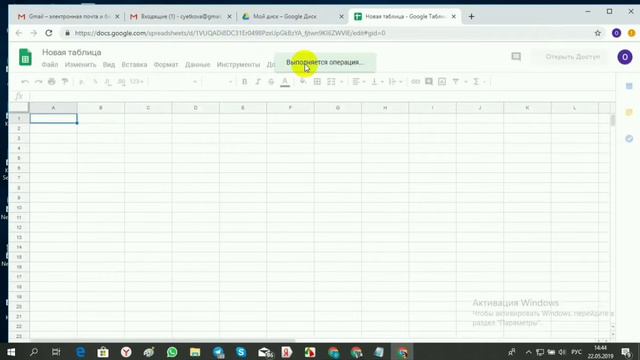This screenshot has width=640, height=360.
Task: Click the Insert link icon
Action: pyautogui.click(x=416, y=82)
